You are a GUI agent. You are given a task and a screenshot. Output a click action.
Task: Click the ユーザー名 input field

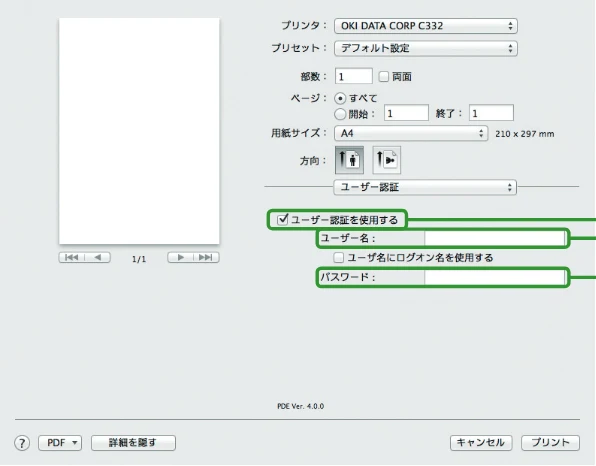click(x=495, y=238)
